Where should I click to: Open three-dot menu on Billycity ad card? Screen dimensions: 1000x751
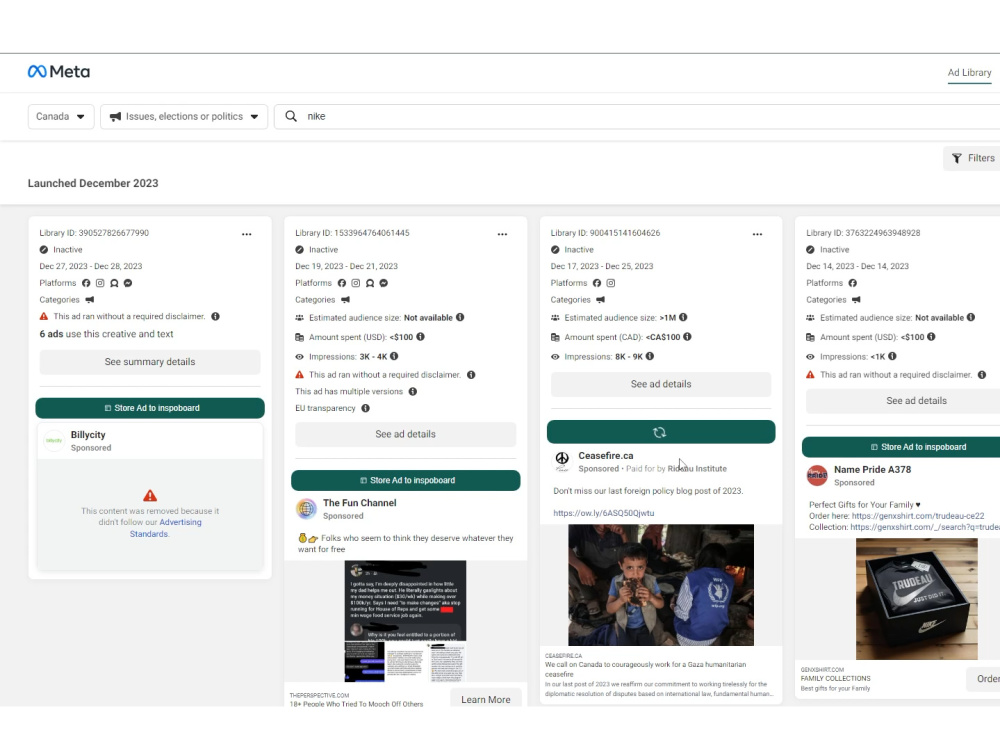(247, 234)
